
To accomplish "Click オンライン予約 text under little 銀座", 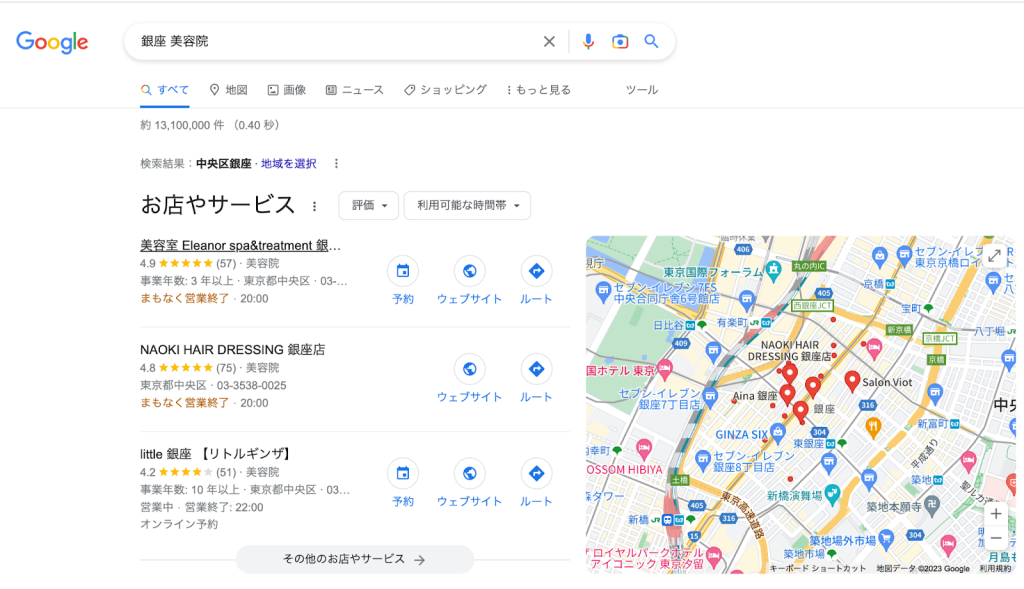I will [x=179, y=524].
